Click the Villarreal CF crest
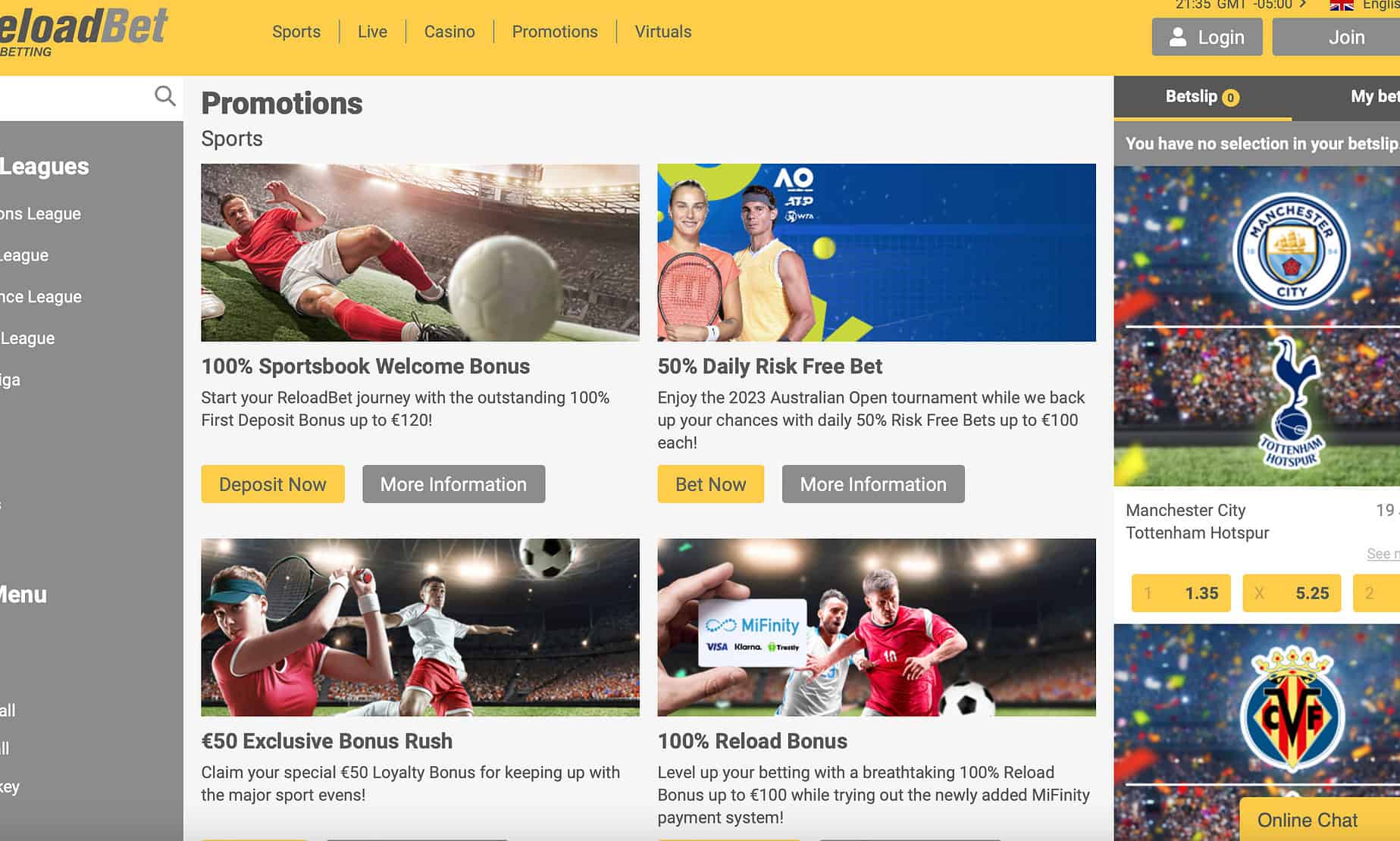Viewport: 1400px width, 841px height. click(x=1292, y=710)
